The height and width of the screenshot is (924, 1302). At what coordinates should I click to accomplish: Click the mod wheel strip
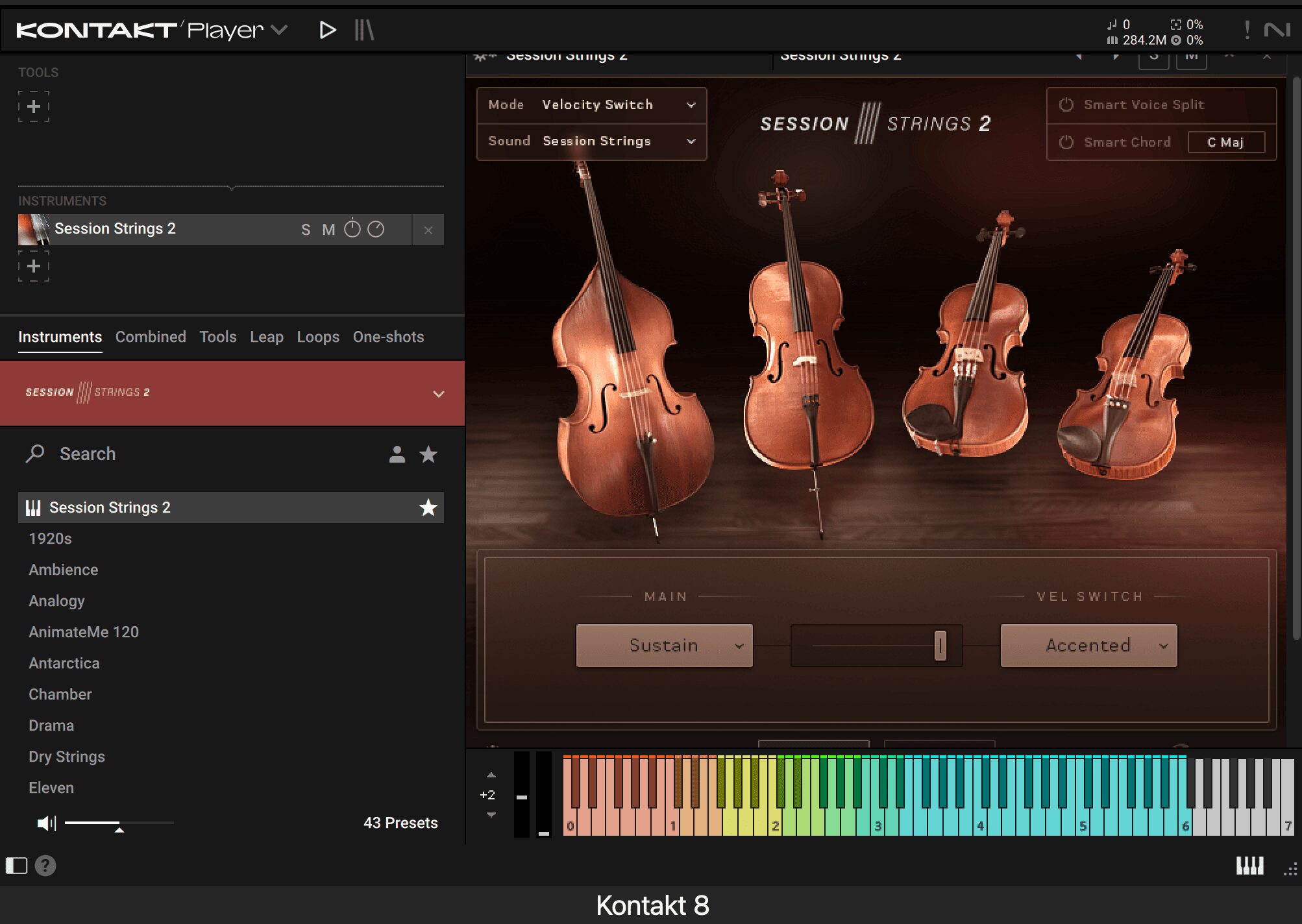[544, 795]
